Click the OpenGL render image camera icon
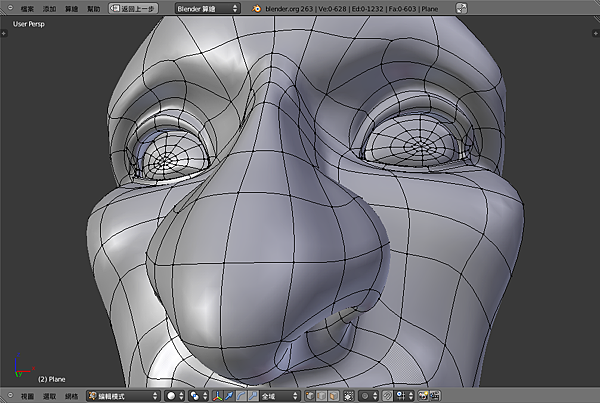The height and width of the screenshot is (403, 600). (x=424, y=396)
